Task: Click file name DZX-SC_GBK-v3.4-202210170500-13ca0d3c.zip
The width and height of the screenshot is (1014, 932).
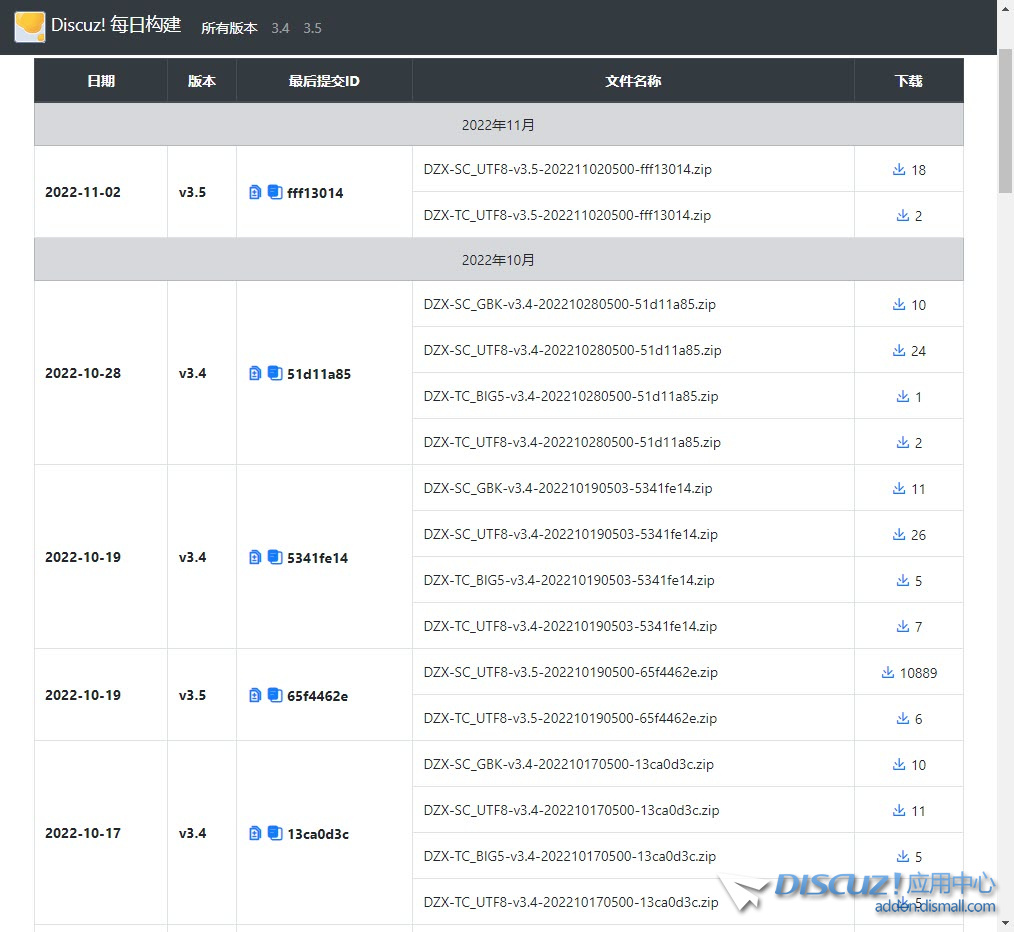Action: (569, 764)
